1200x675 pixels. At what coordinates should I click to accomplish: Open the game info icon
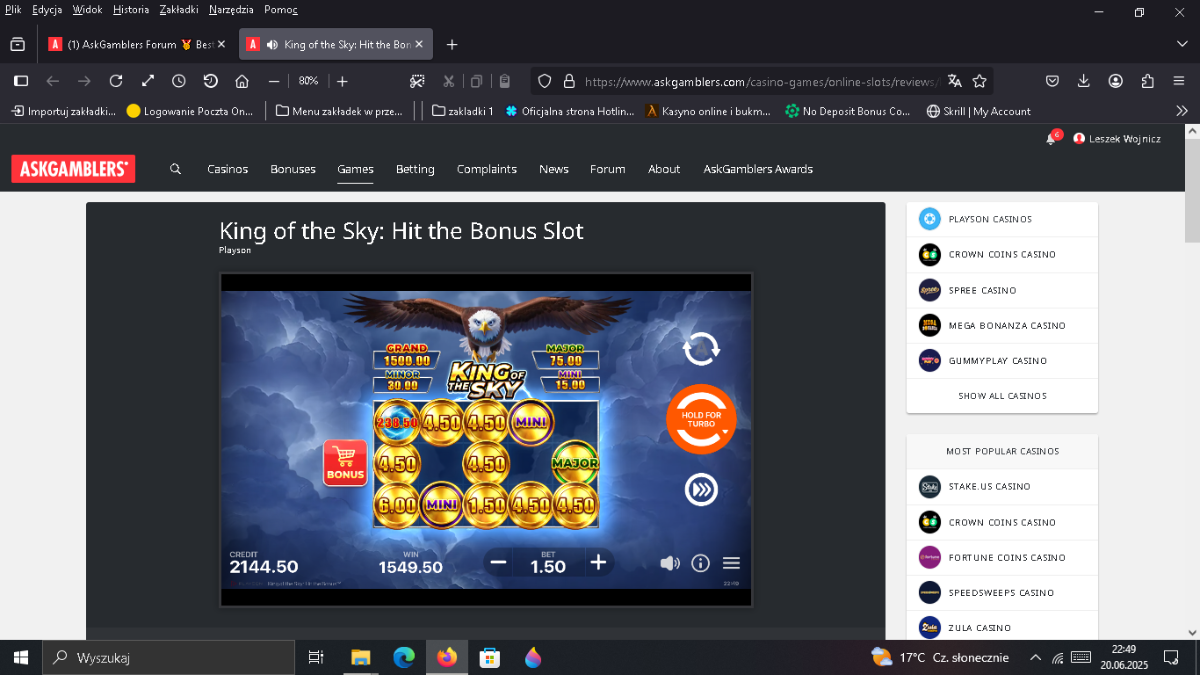[700, 563]
